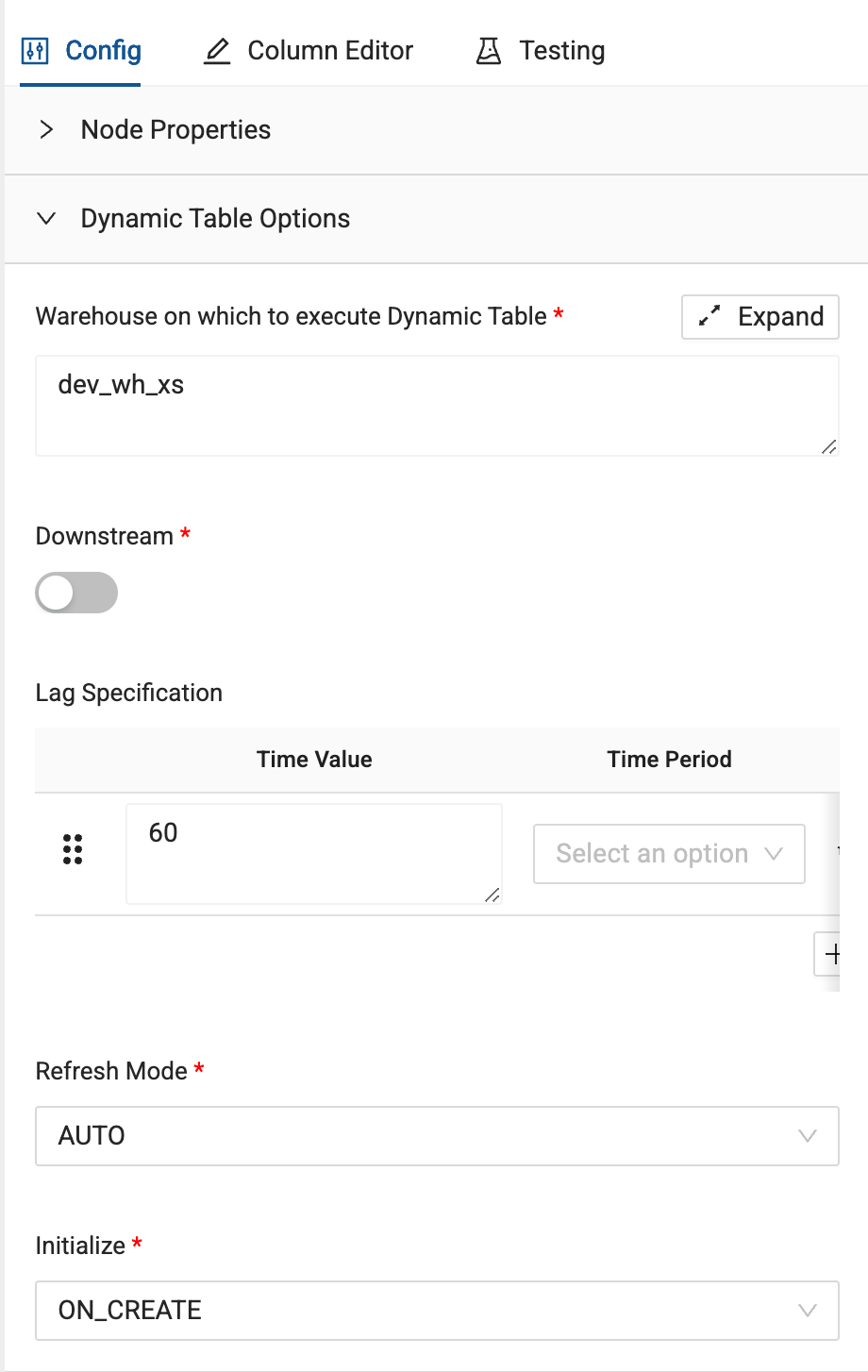Click the Initialize dropdown chevron arrow
Screen dimensions: 868x1372
point(807,1310)
